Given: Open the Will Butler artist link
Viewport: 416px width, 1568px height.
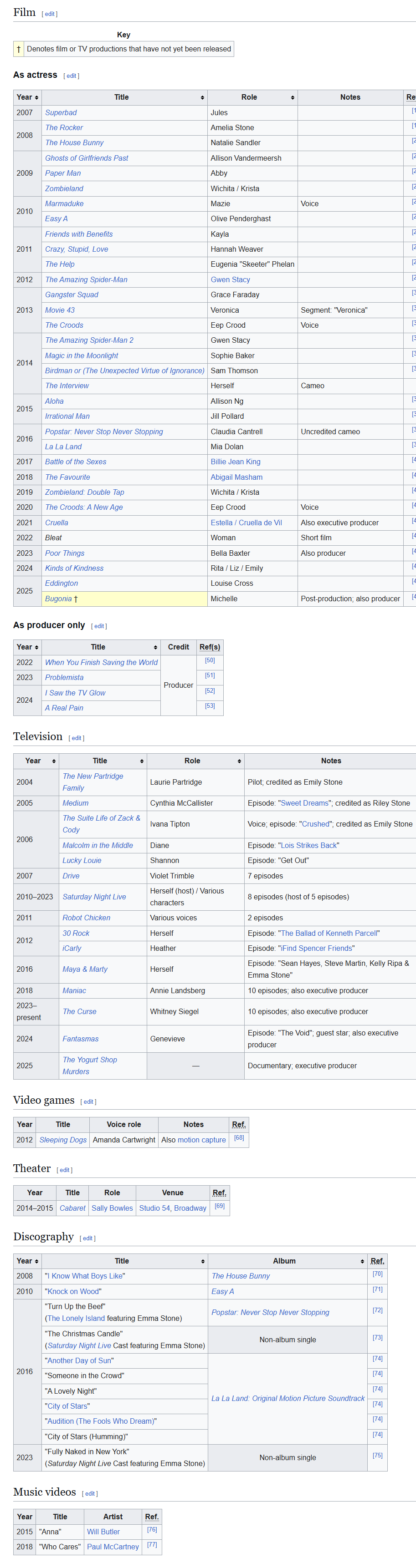Looking at the screenshot, I should pos(103,1532).
